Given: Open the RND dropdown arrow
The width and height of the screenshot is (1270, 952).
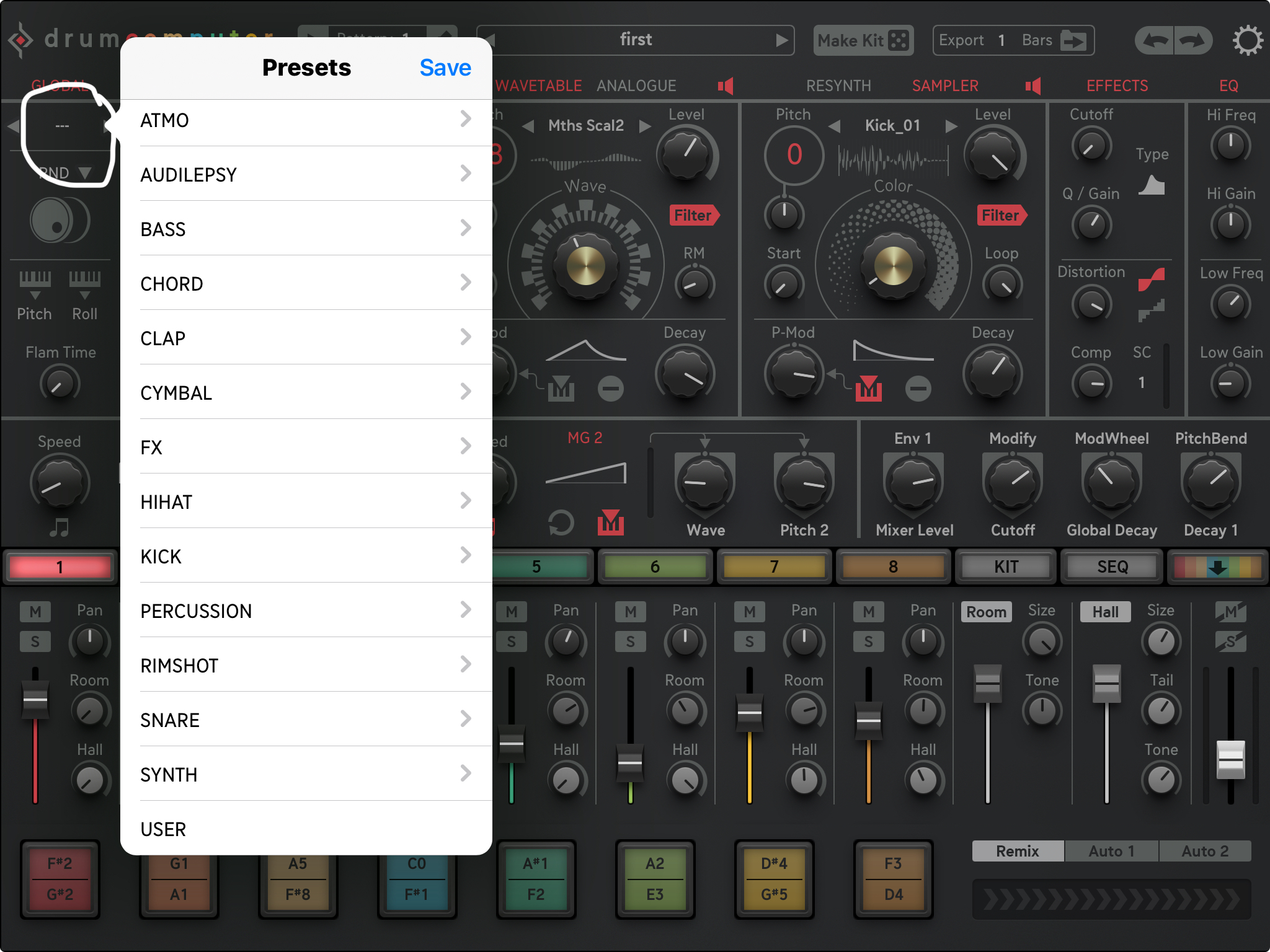Looking at the screenshot, I should [85, 172].
